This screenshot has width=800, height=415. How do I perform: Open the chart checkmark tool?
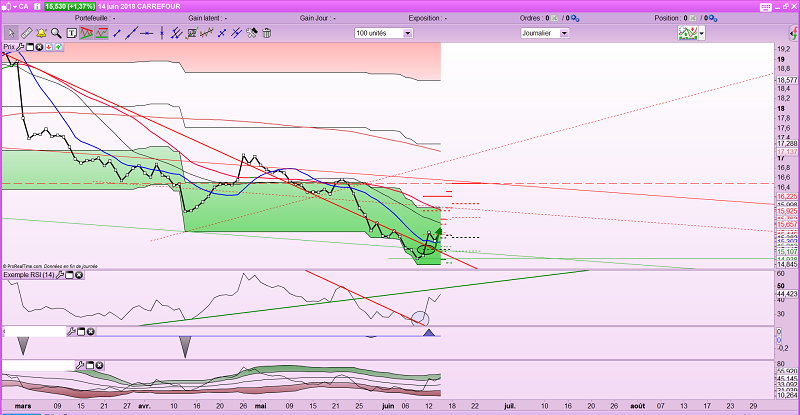[x=192, y=33]
